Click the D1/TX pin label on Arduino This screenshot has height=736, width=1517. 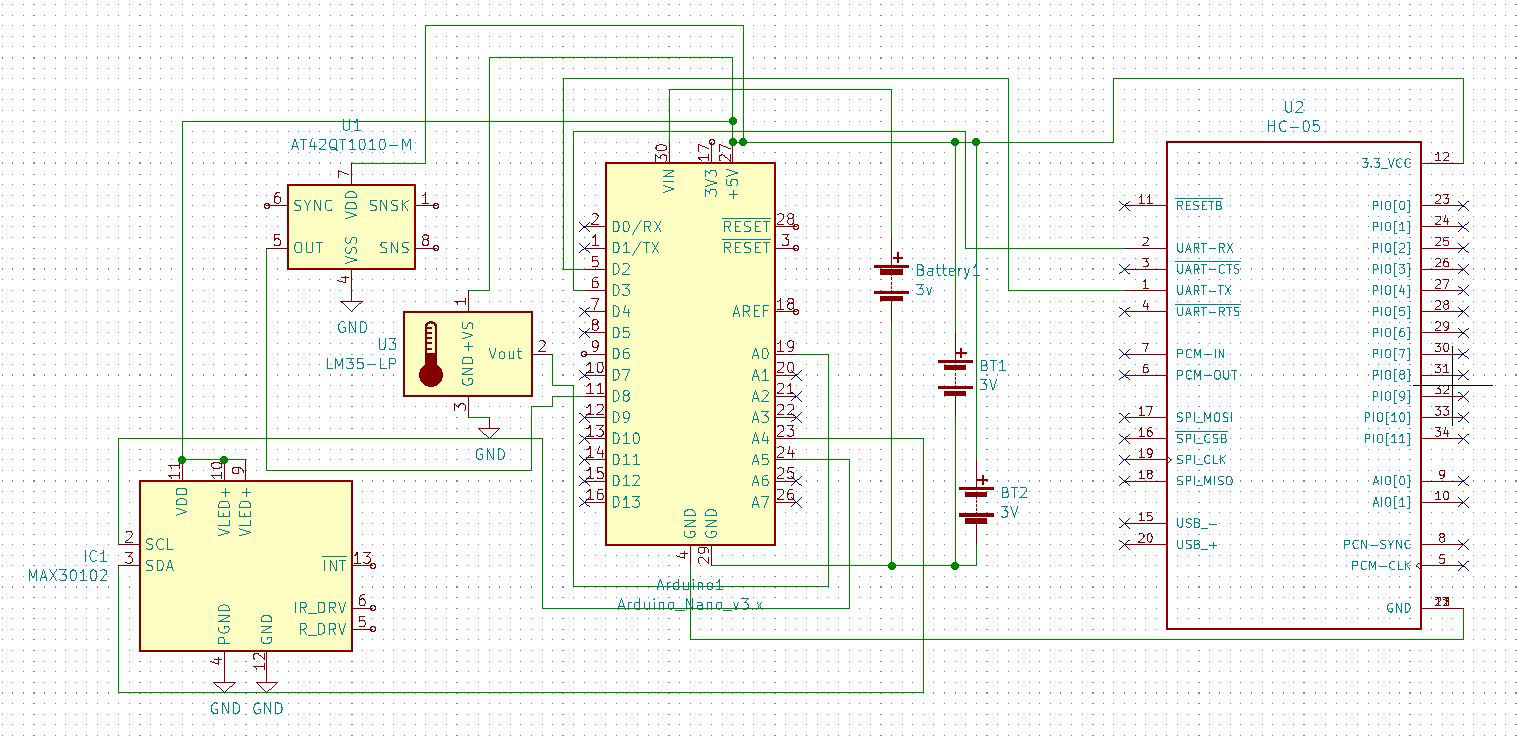tap(636, 247)
